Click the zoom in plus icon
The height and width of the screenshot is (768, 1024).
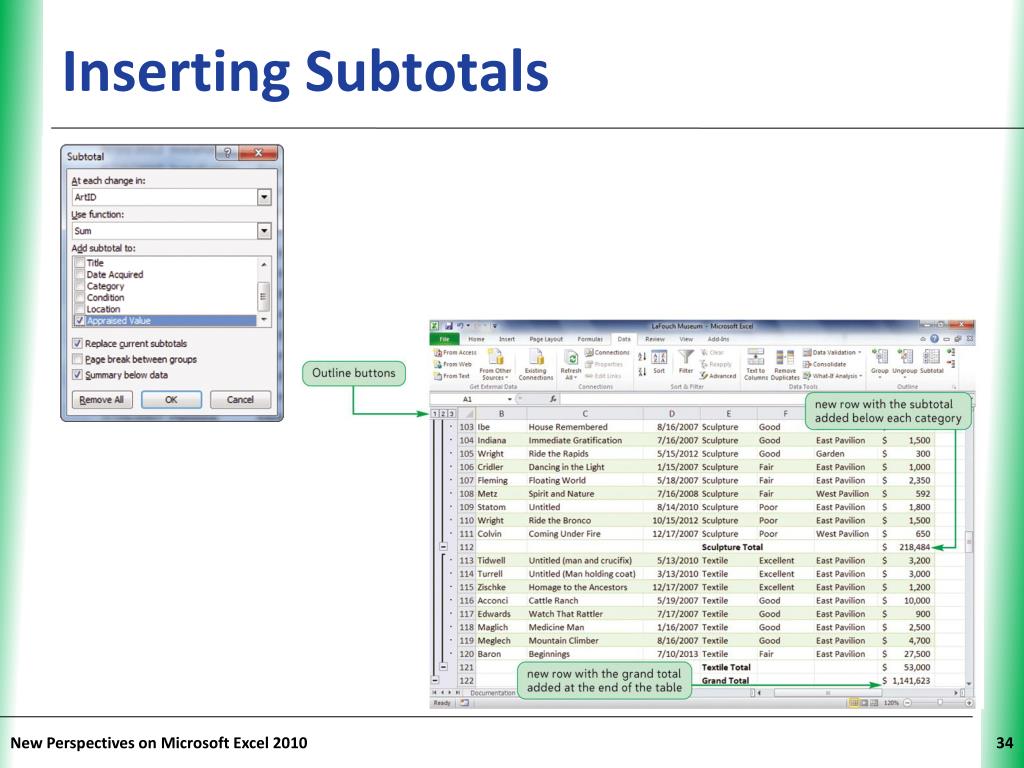click(x=969, y=703)
